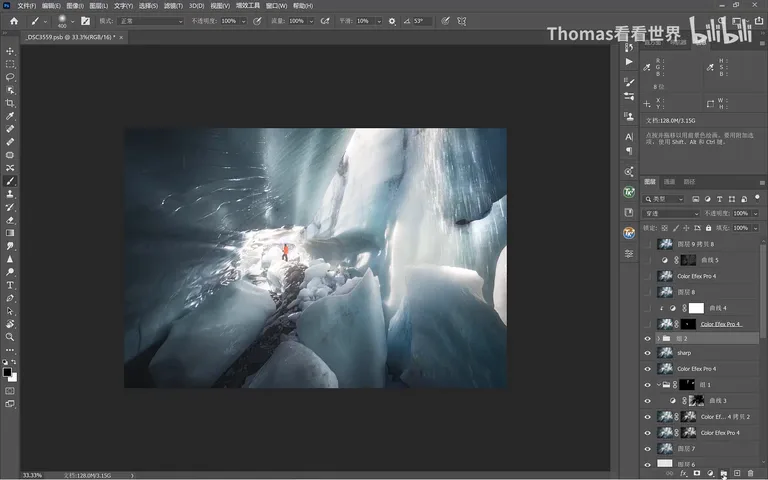
Task: Create a new group folder icon
Action: click(723, 473)
